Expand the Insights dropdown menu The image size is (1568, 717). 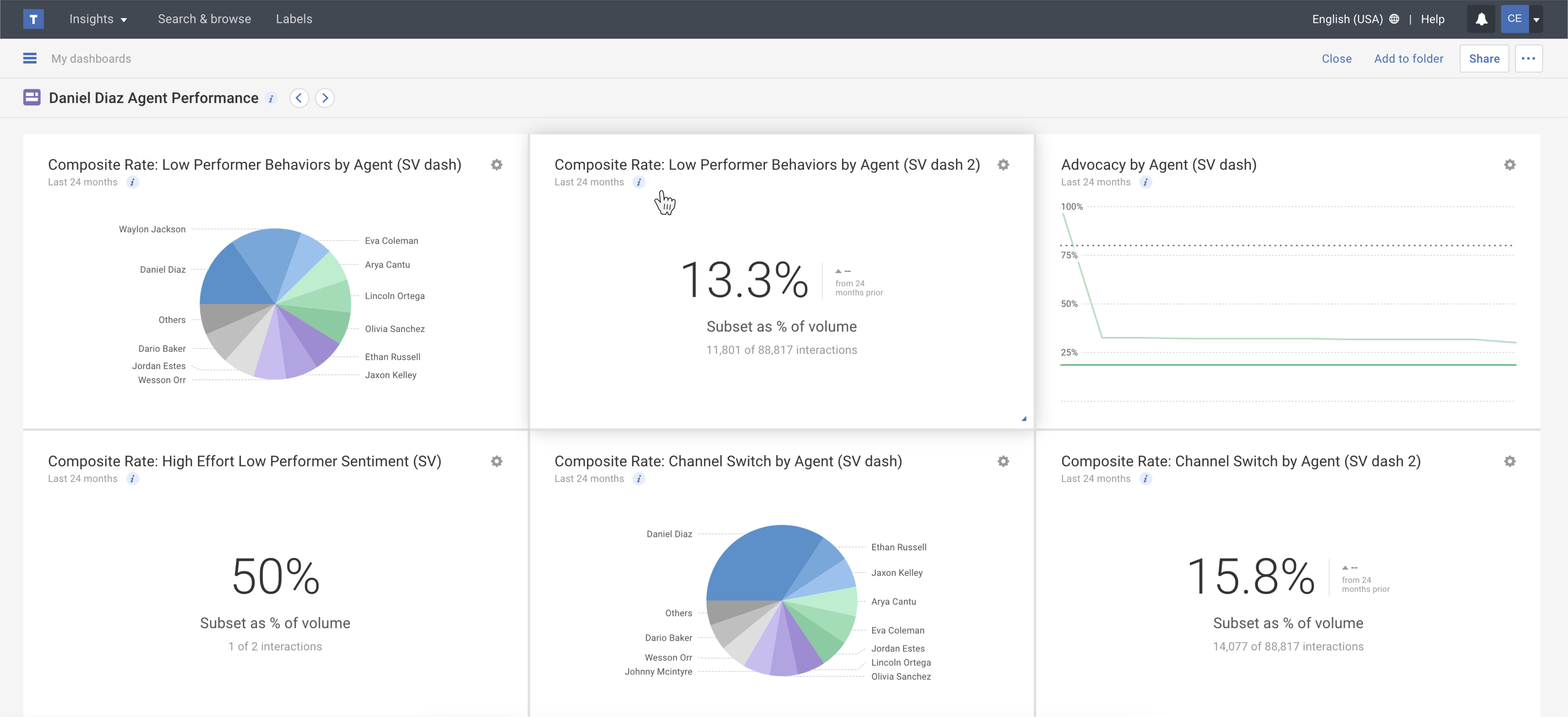point(98,19)
